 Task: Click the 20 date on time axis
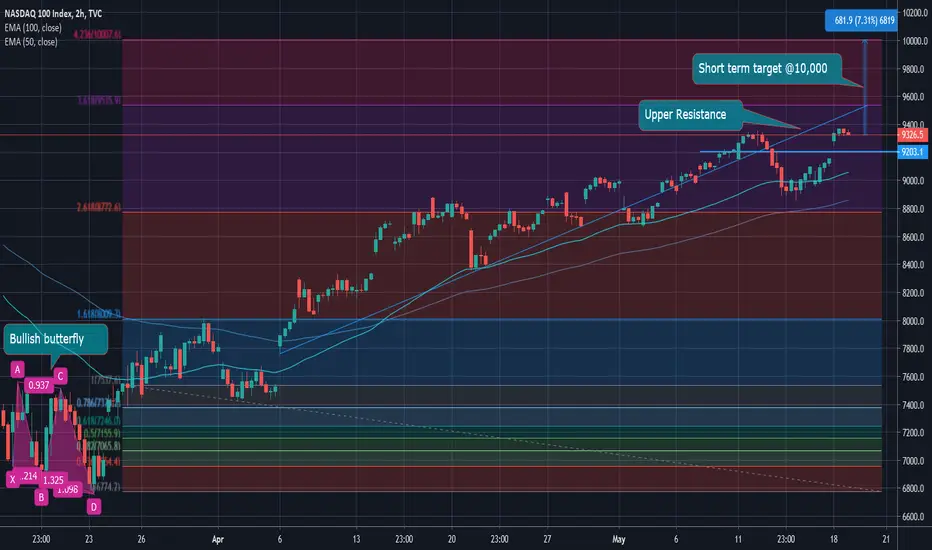click(452, 539)
